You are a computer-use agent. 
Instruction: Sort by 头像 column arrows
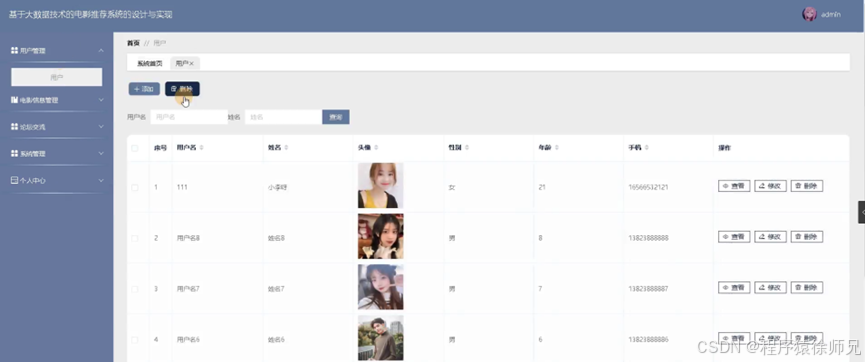click(x=376, y=148)
